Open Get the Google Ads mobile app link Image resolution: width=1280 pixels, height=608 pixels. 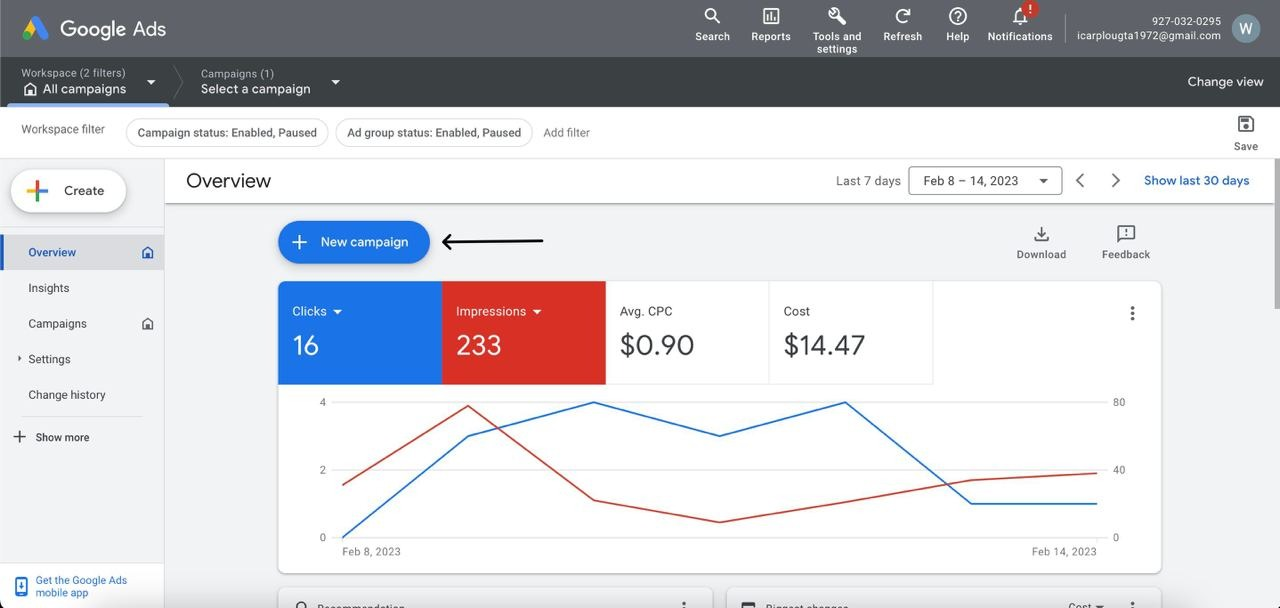coord(81,587)
